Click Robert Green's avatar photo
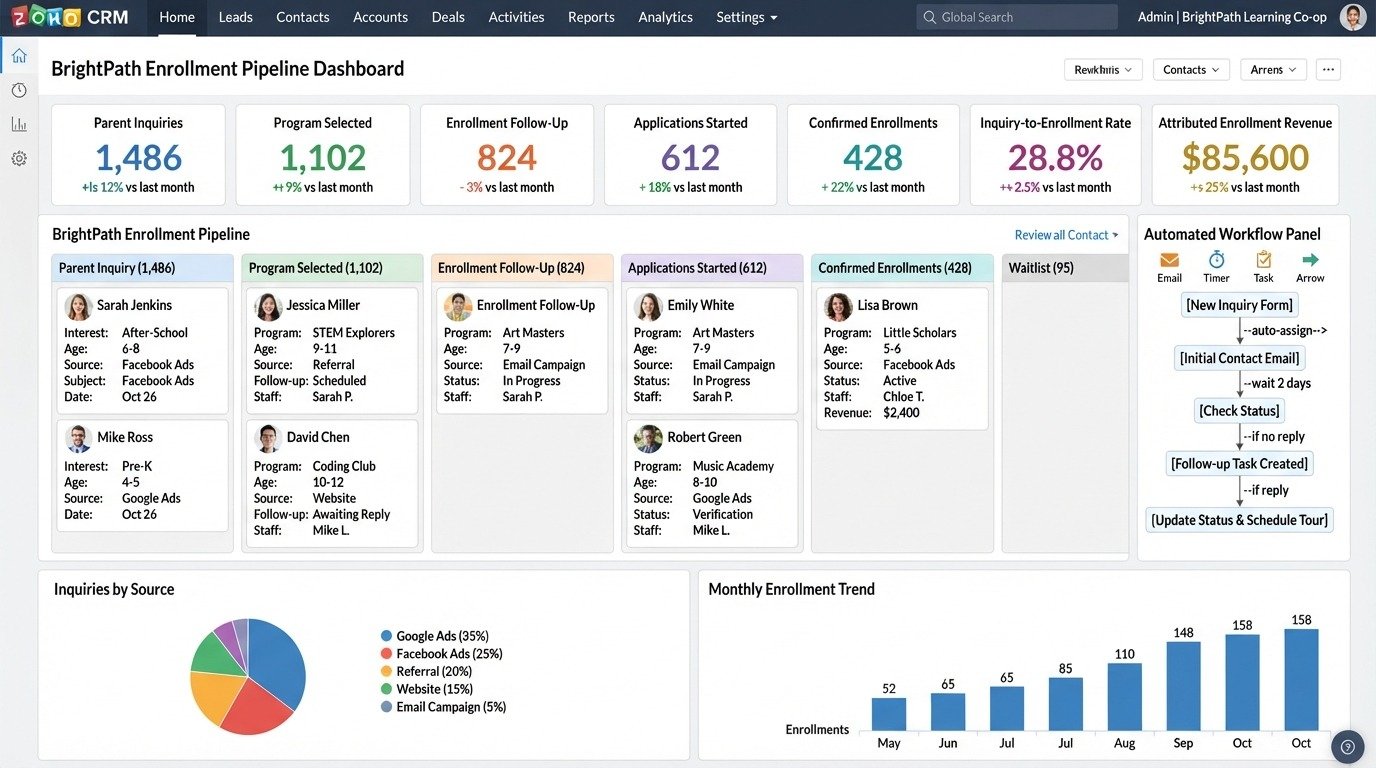The image size is (1376, 768). [648, 438]
